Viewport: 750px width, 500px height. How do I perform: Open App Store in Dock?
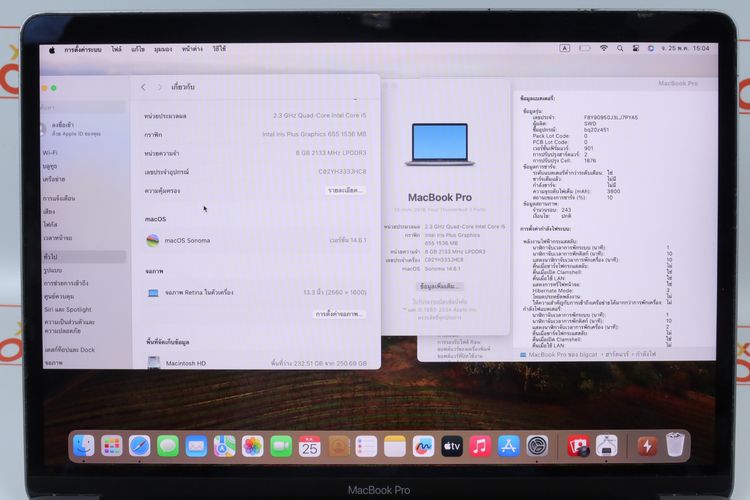(x=508, y=446)
